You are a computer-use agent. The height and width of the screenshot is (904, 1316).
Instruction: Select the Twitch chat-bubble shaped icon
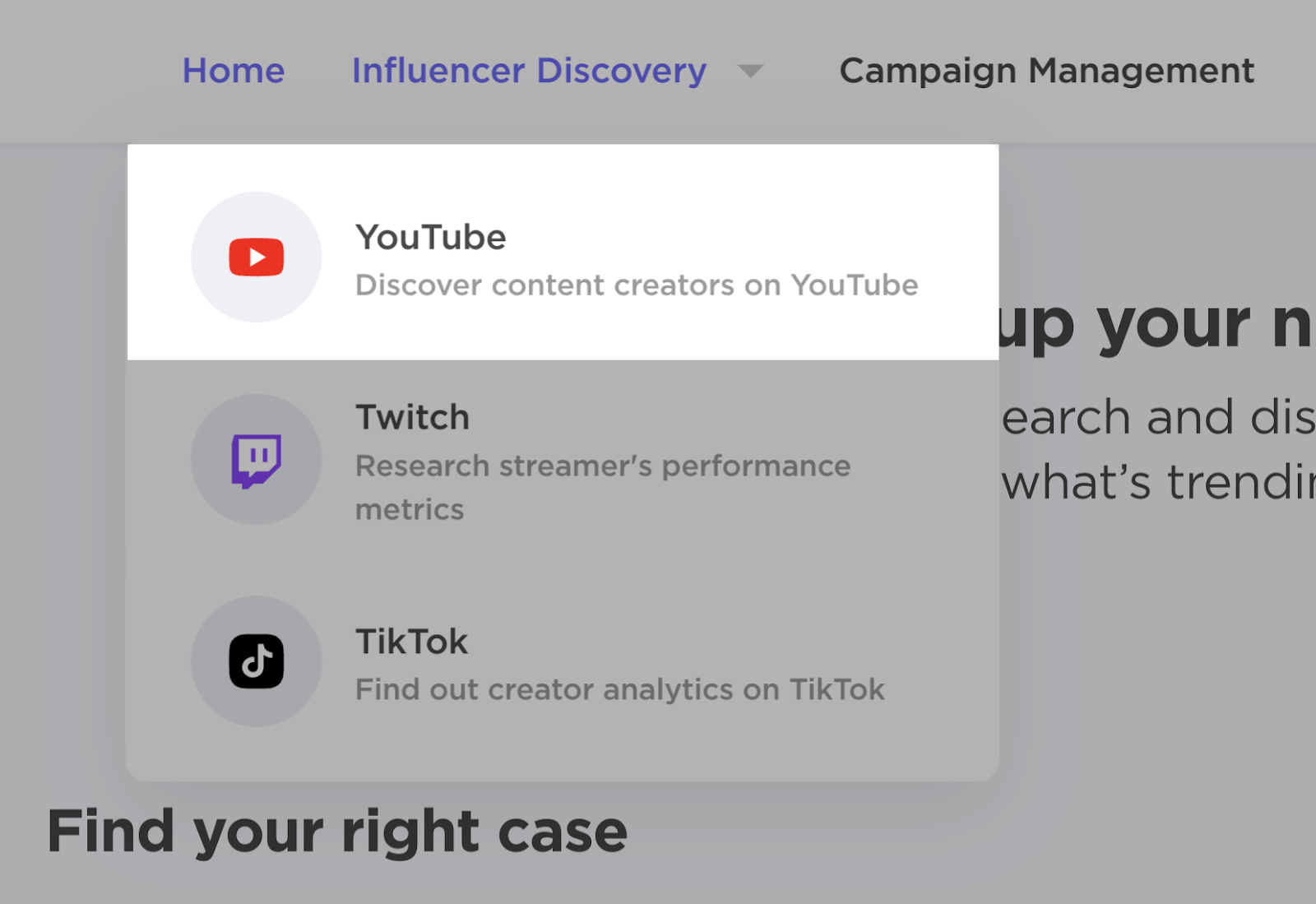(257, 459)
